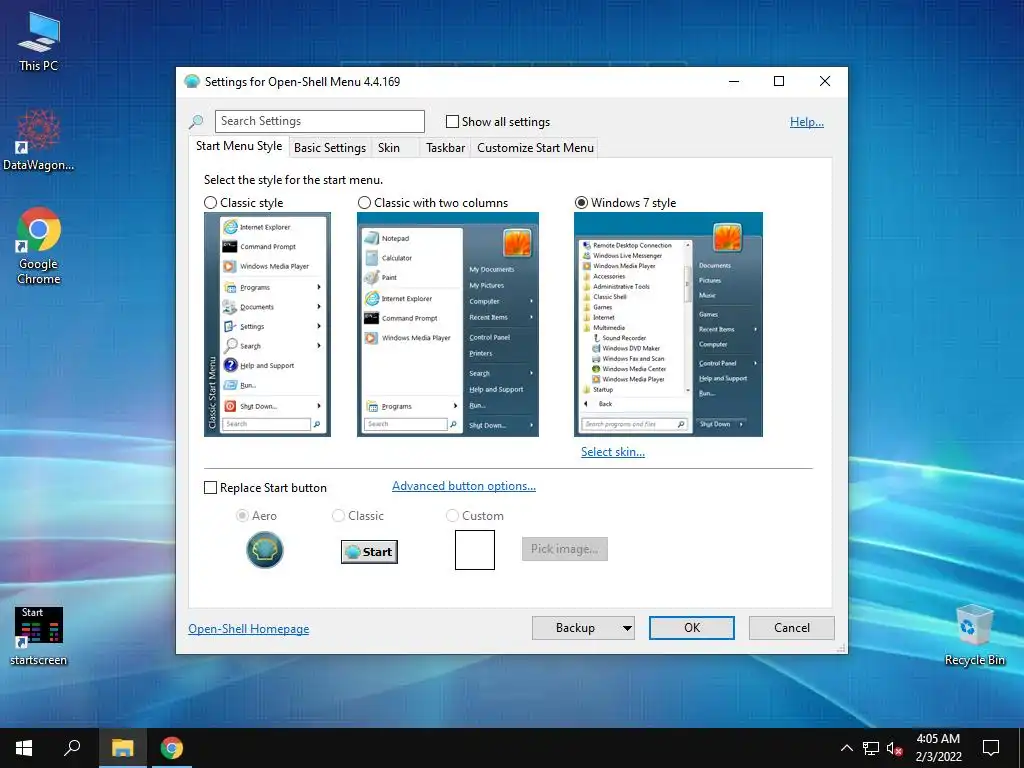Click the muted volume tray icon
Screen dimensions: 1024x768
(x=895, y=748)
